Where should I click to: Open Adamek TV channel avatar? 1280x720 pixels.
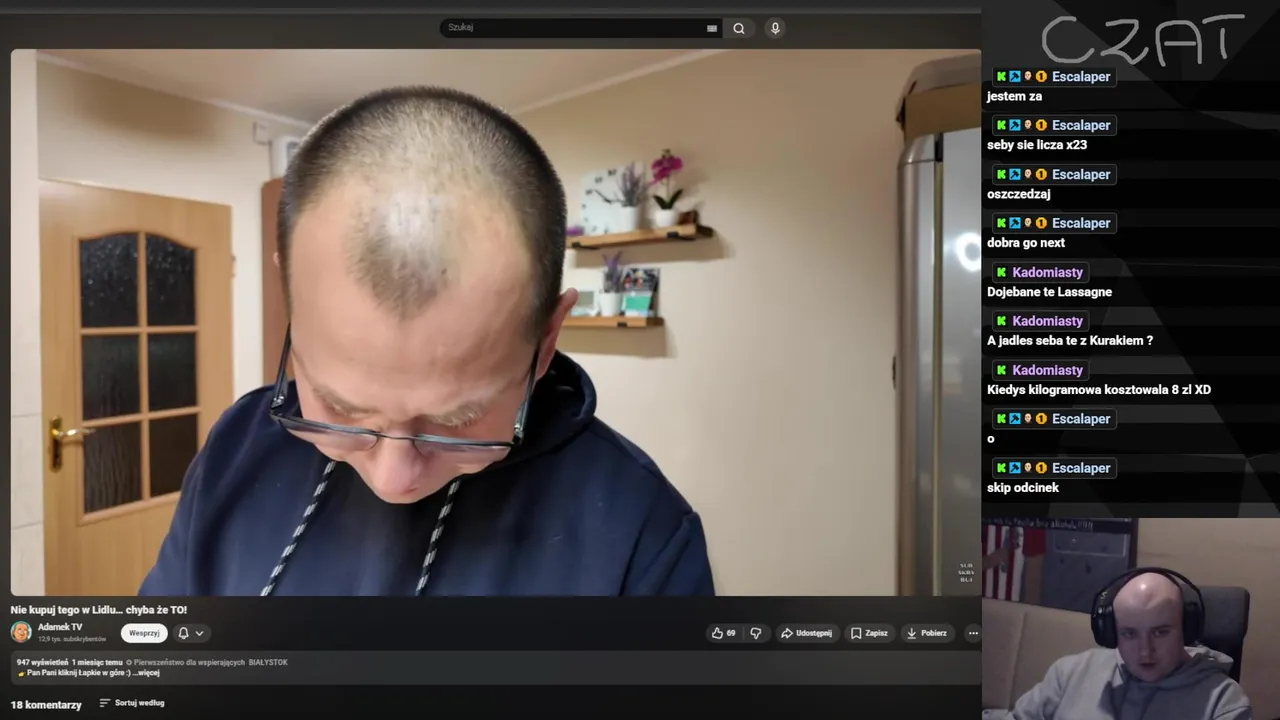coord(21,632)
